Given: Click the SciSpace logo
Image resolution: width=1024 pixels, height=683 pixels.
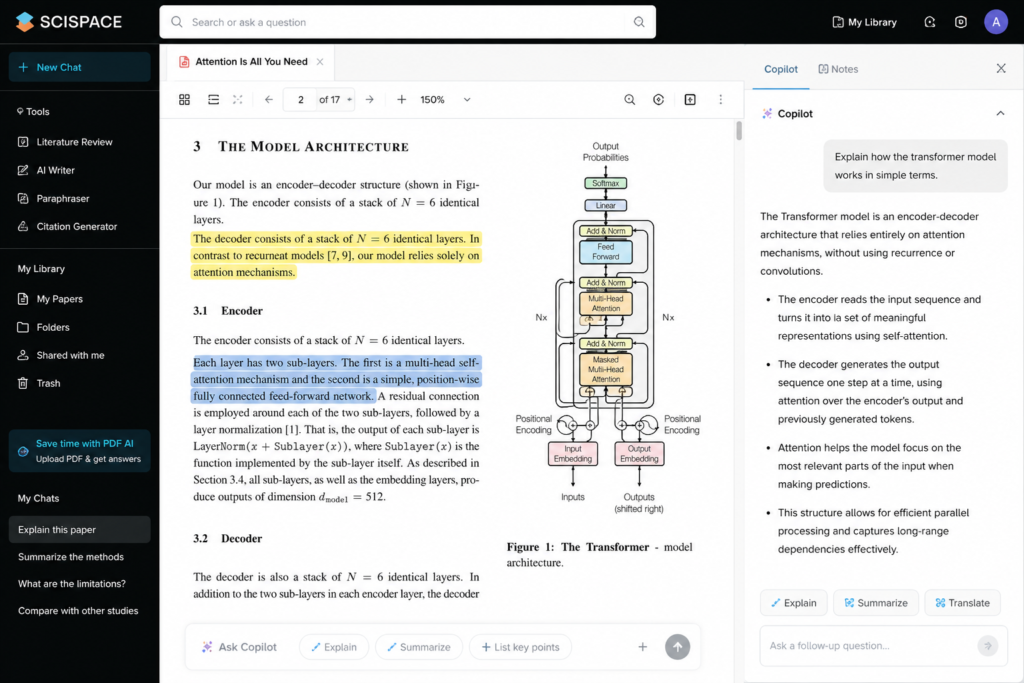Looking at the screenshot, I should (x=69, y=22).
